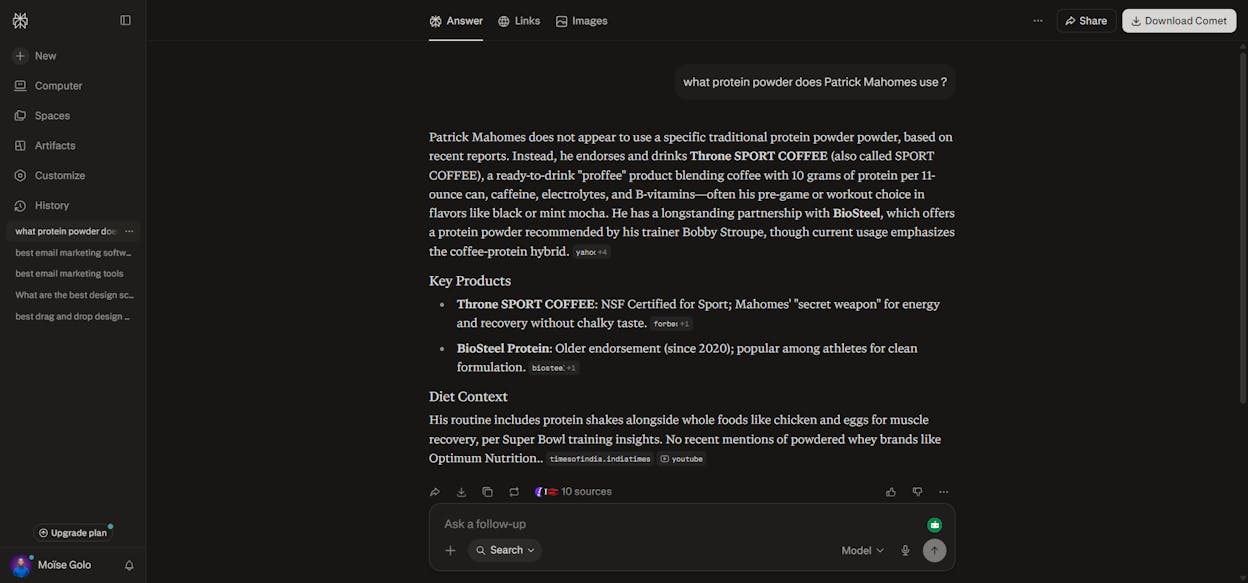Image resolution: width=1248 pixels, height=583 pixels.
Task: Mark answer as helpful thumbs up
Action: 891,492
